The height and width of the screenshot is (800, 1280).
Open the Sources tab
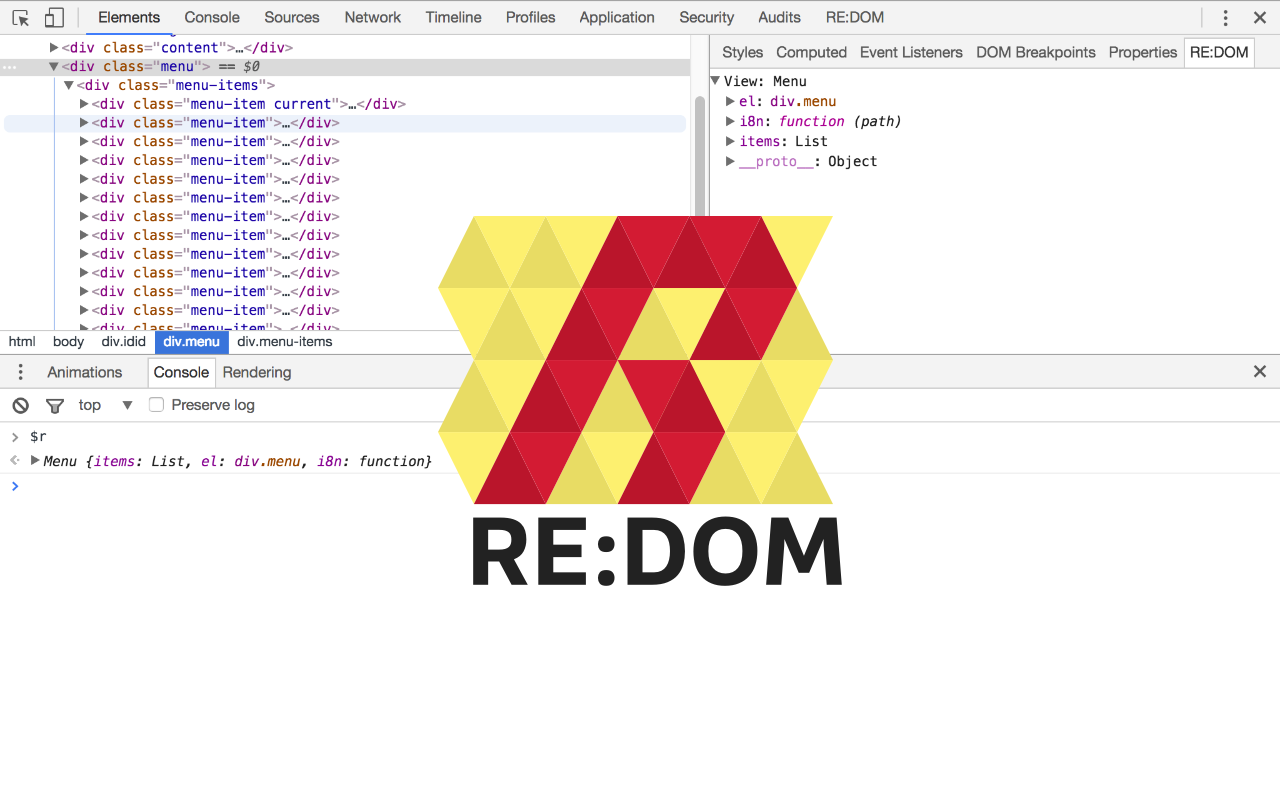pyautogui.click(x=292, y=17)
